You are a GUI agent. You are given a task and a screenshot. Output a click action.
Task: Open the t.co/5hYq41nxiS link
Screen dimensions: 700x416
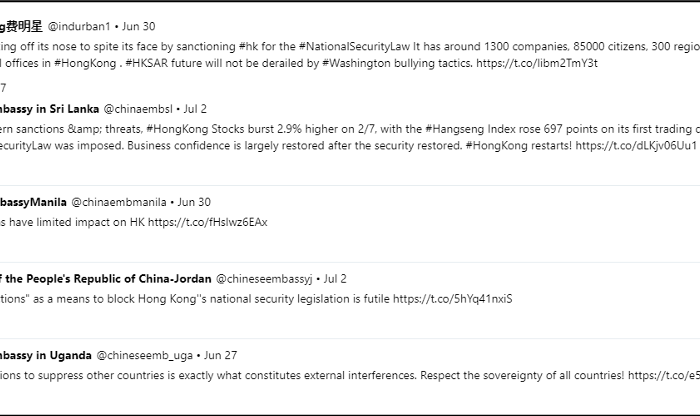(x=453, y=299)
